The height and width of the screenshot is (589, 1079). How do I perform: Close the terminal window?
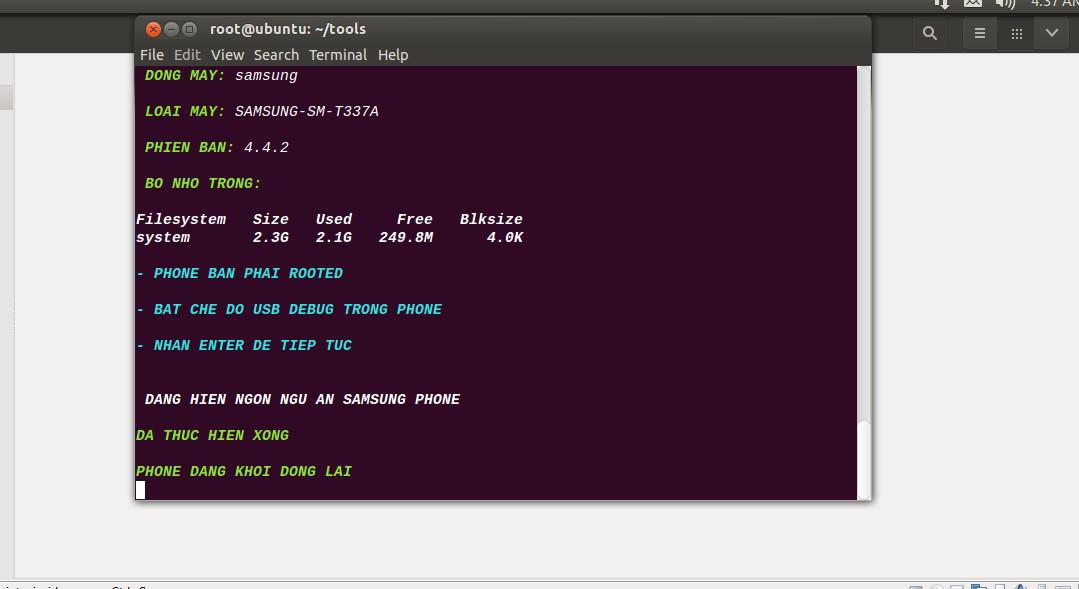tap(153, 30)
